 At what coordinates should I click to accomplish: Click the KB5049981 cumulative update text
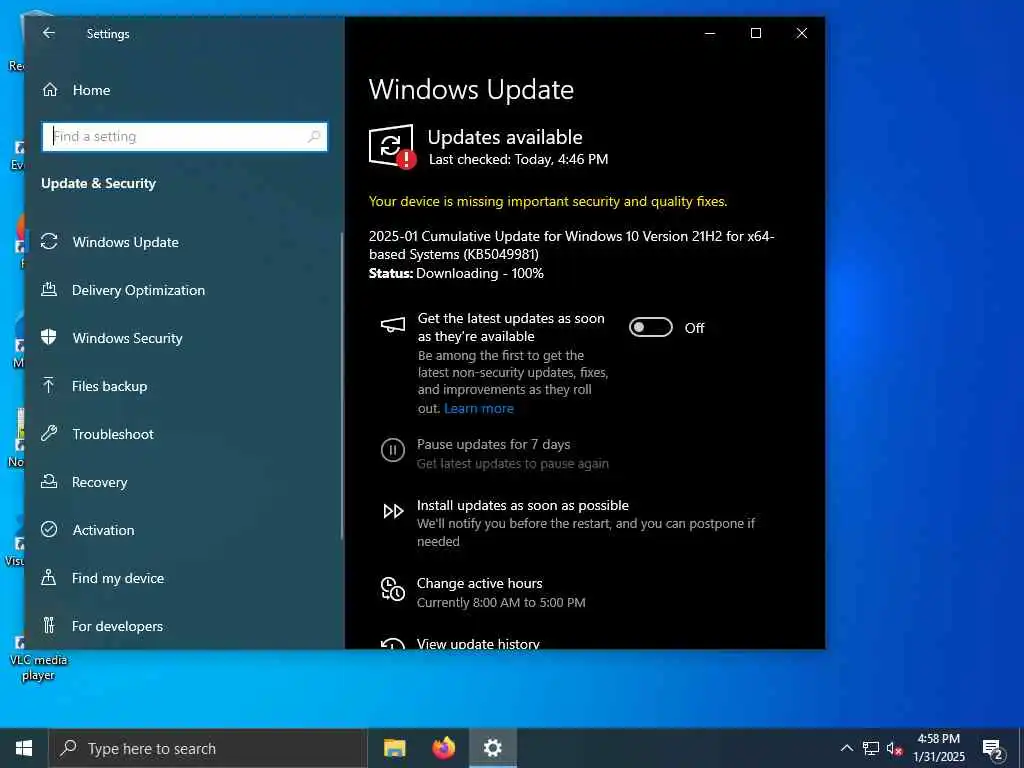point(571,245)
